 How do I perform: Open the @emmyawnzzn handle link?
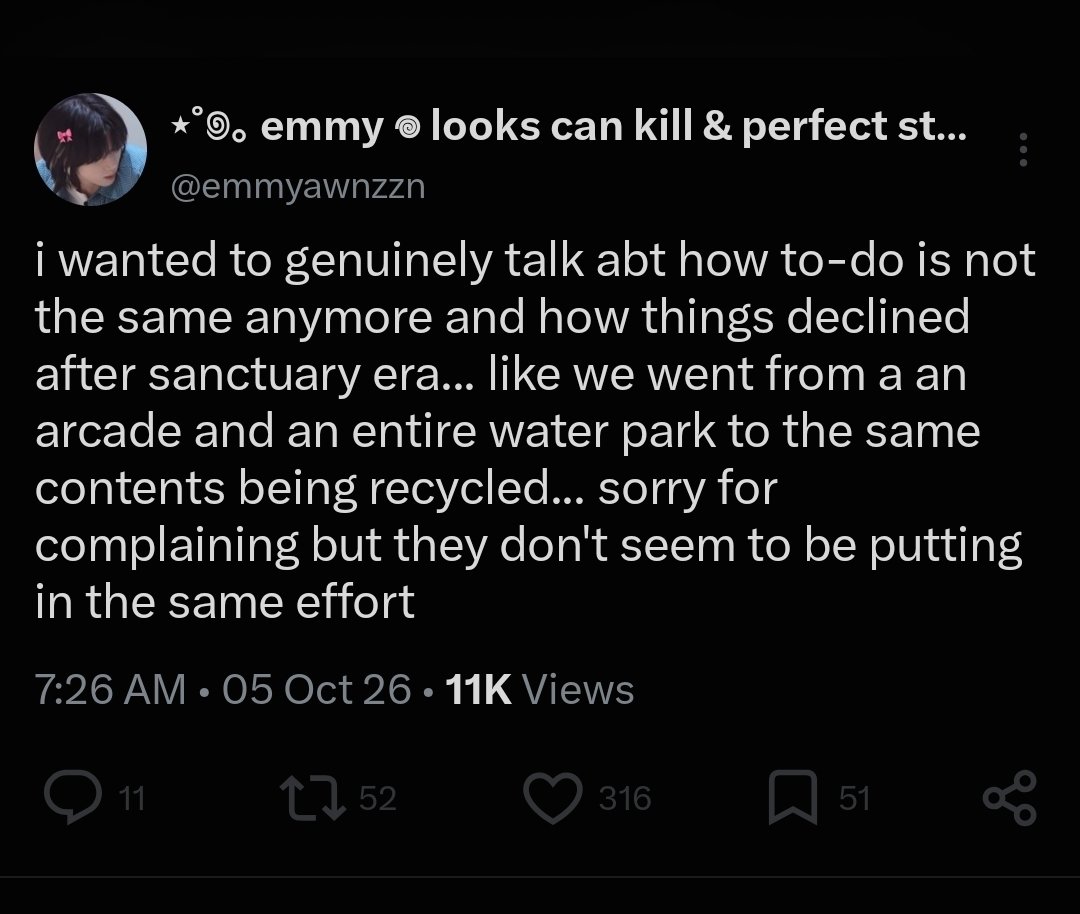[298, 187]
